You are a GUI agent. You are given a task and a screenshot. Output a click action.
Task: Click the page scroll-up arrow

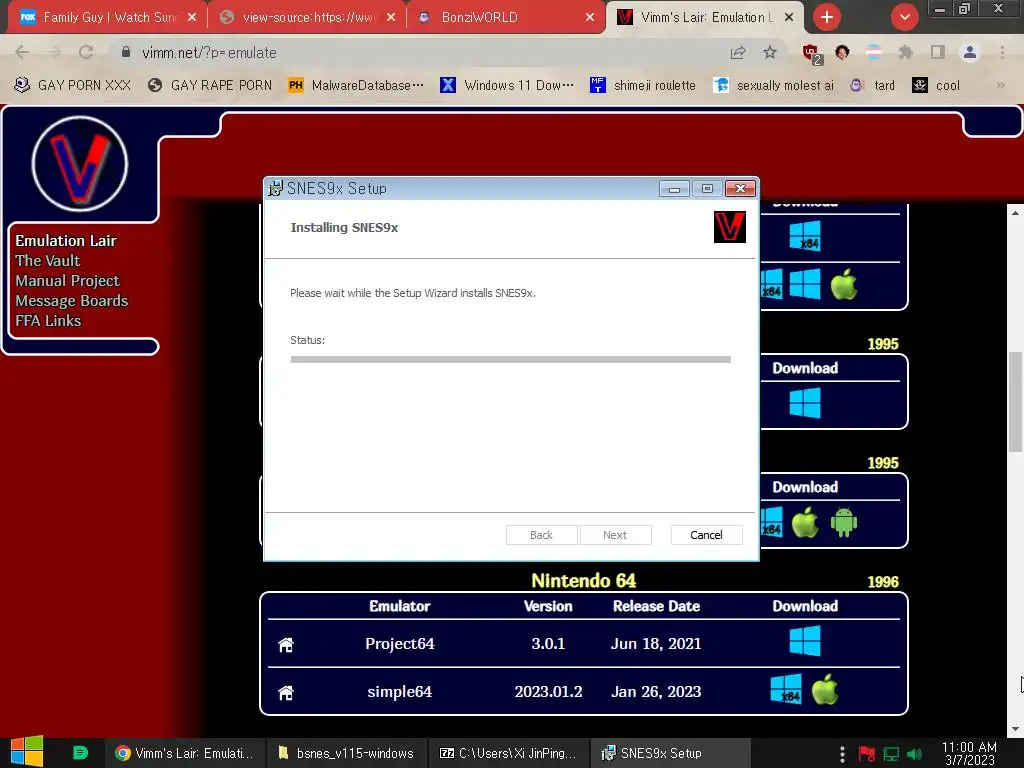(1015, 212)
